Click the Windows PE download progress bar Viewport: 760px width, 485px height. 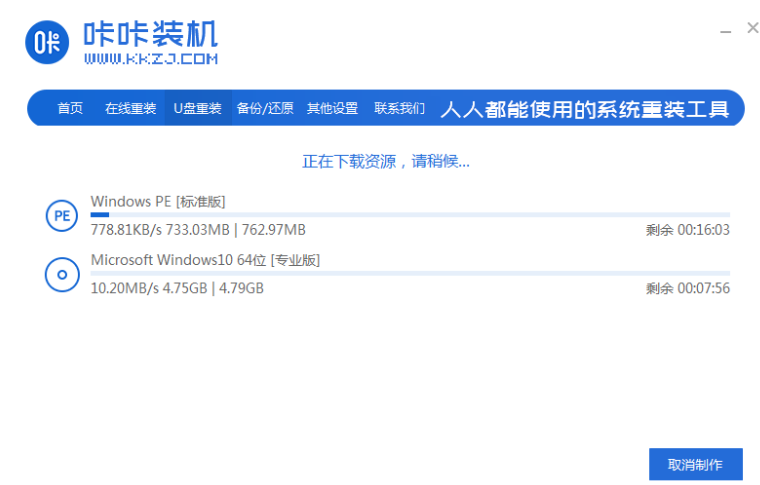coord(409,214)
